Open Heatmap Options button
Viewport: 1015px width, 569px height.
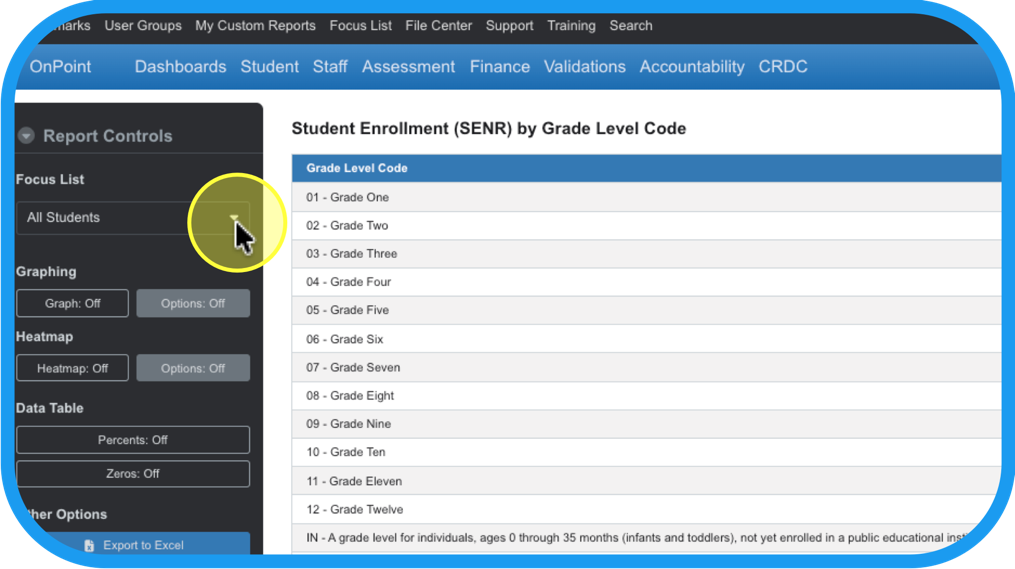(193, 368)
